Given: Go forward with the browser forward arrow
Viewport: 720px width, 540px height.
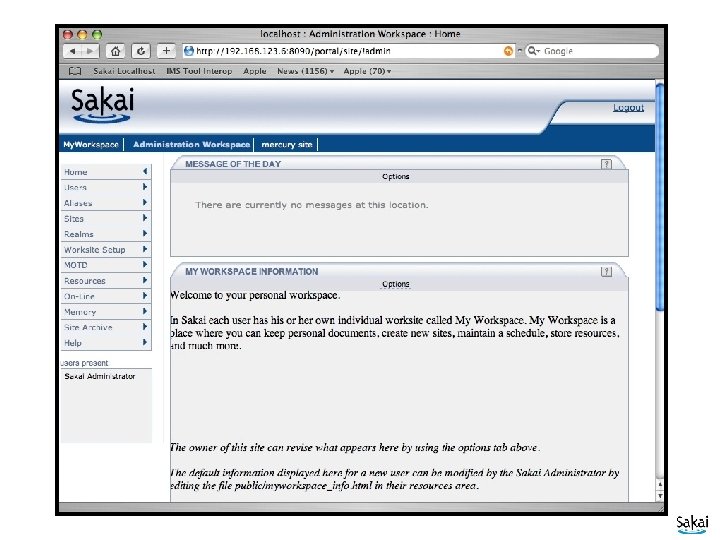Looking at the screenshot, I should tap(90, 51).
